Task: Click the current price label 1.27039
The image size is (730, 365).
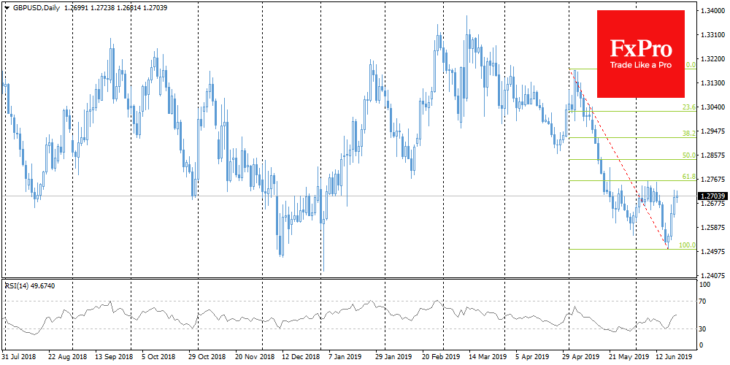Action: tap(712, 196)
